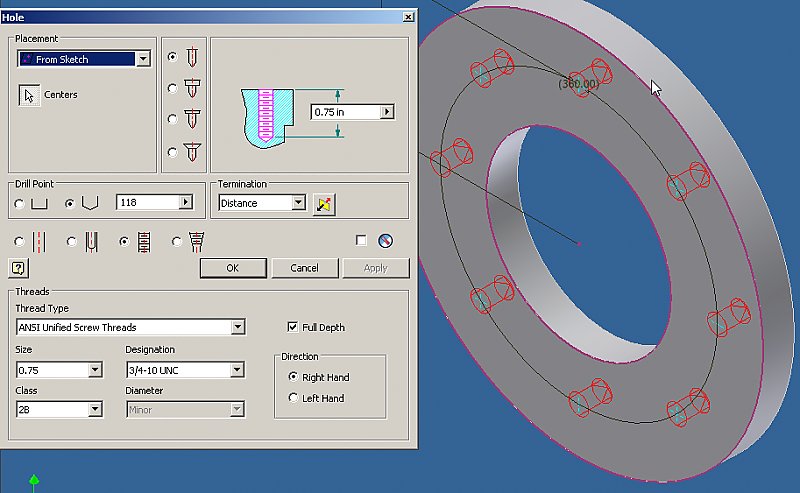800x493 pixels.
Task: Click the simple hole icon
Action: point(39,242)
